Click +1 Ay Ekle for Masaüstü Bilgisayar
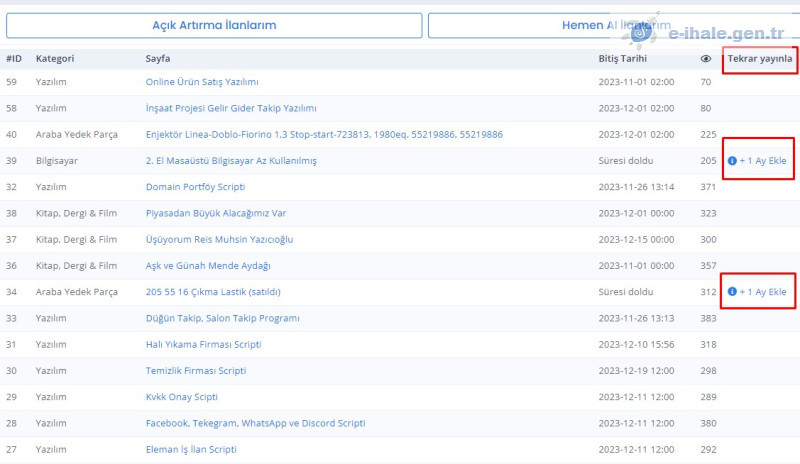This screenshot has width=800, height=464. pos(763,160)
